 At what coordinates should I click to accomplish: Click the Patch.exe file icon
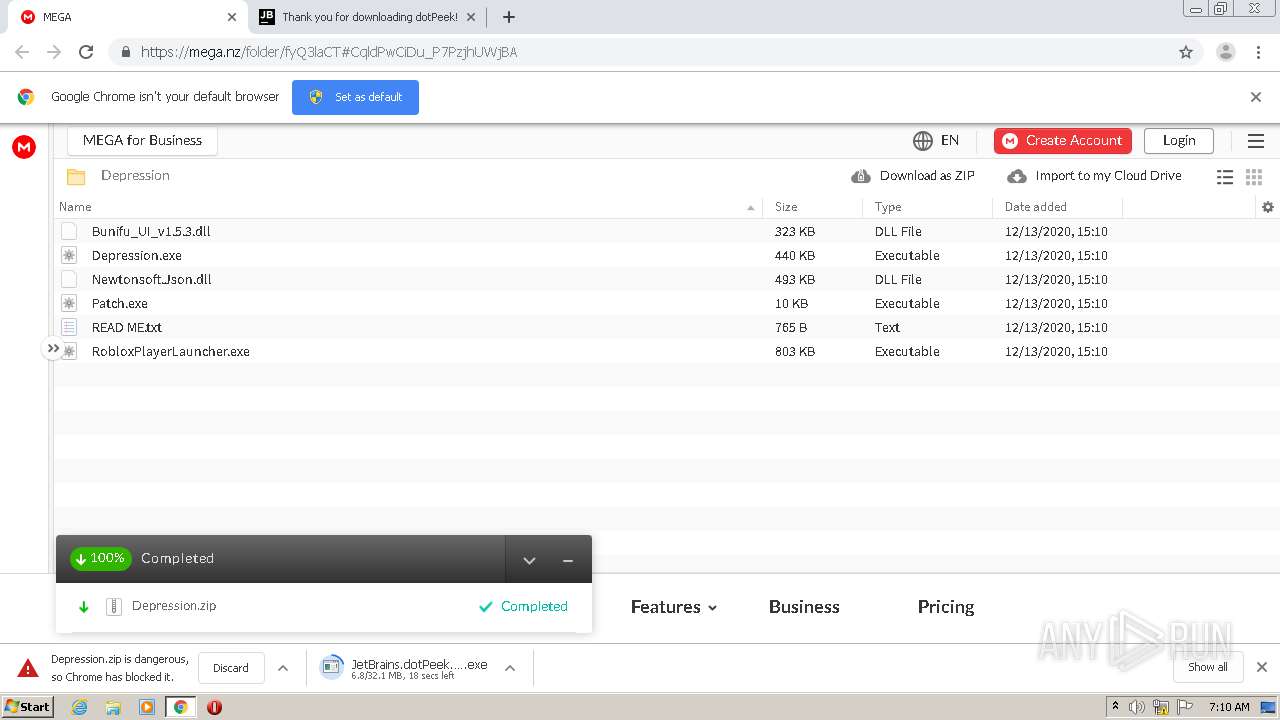point(69,303)
